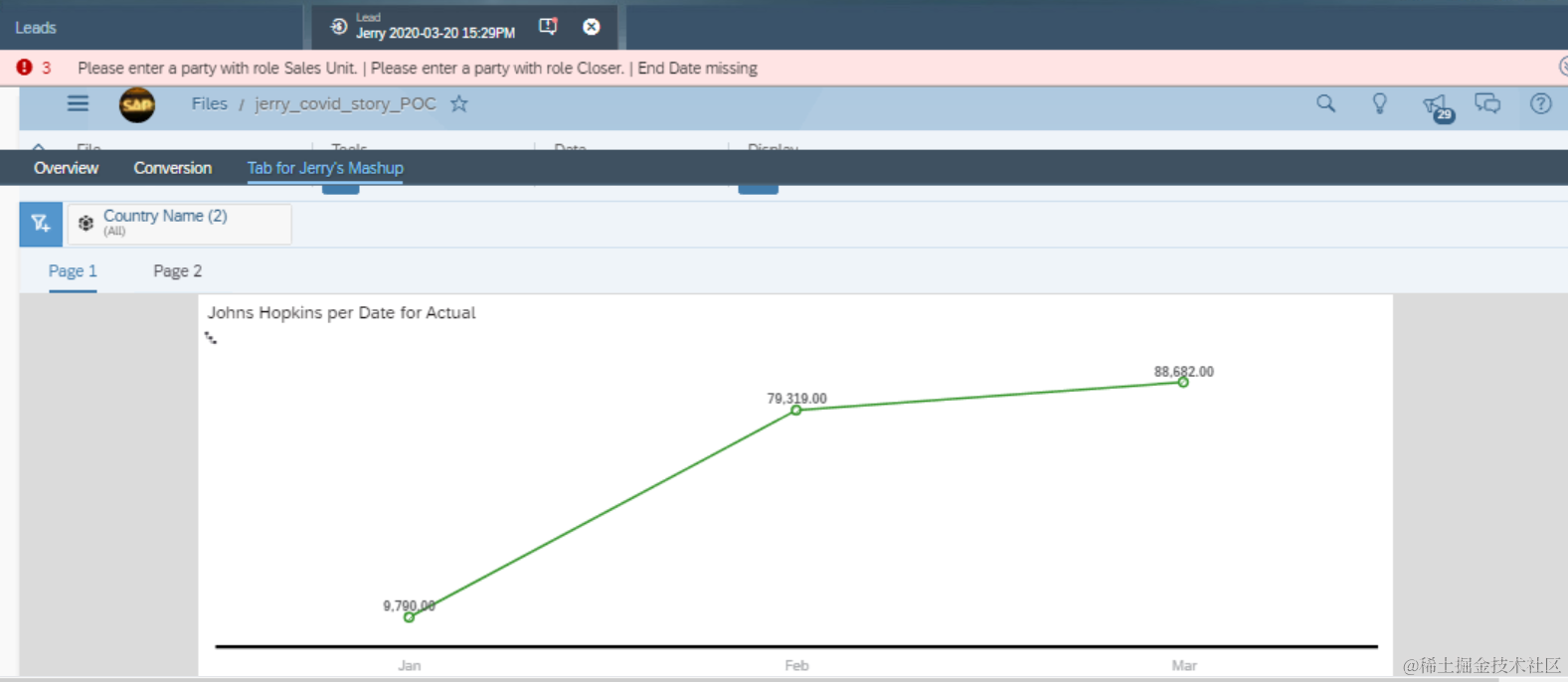The width and height of the screenshot is (1568, 682).
Task: Click the Feb axis label
Action: (x=796, y=665)
